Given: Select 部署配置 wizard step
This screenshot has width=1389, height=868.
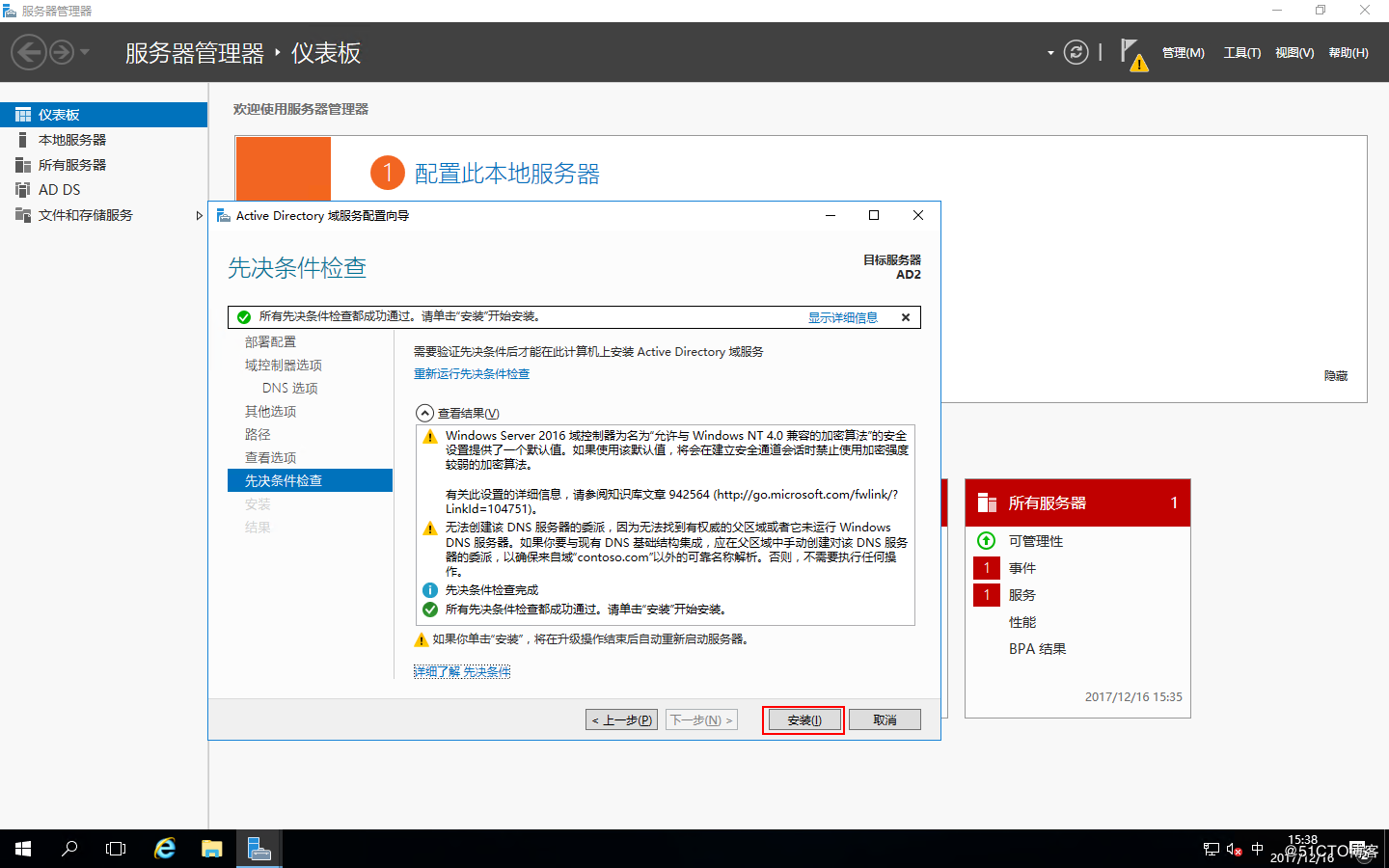Looking at the screenshot, I should [271, 342].
